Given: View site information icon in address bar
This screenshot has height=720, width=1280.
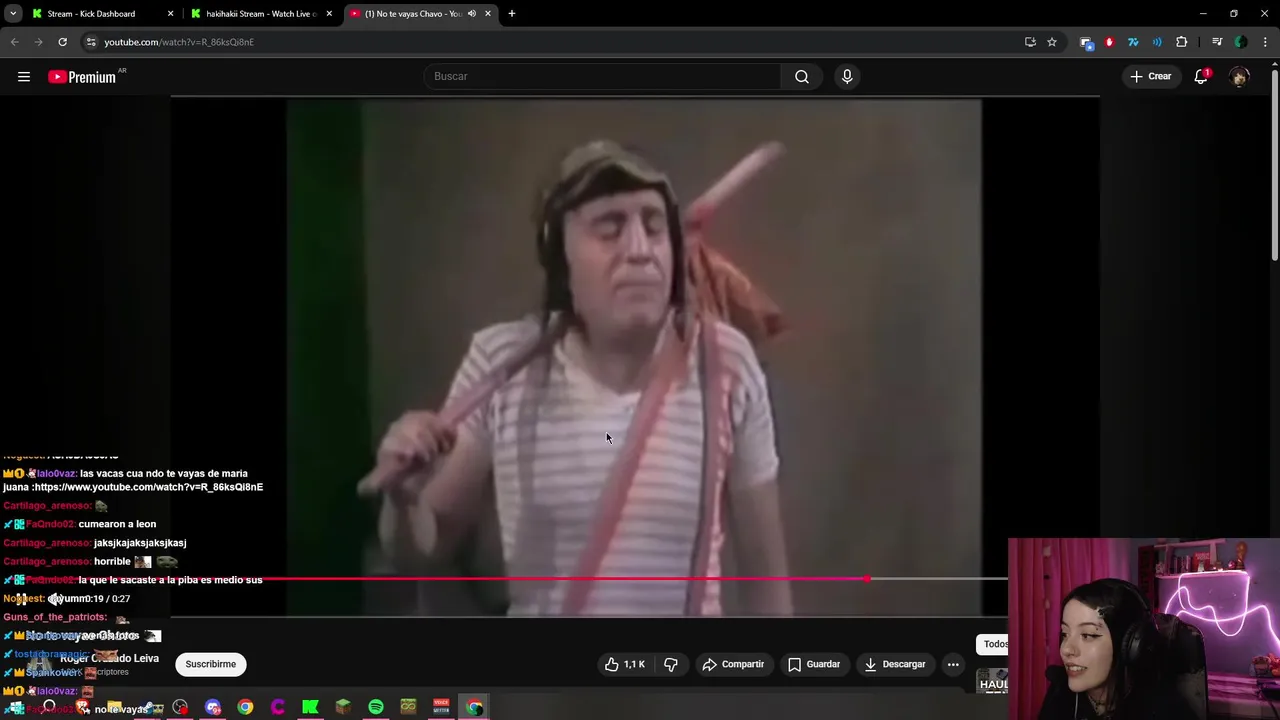Looking at the screenshot, I should coord(91,42).
